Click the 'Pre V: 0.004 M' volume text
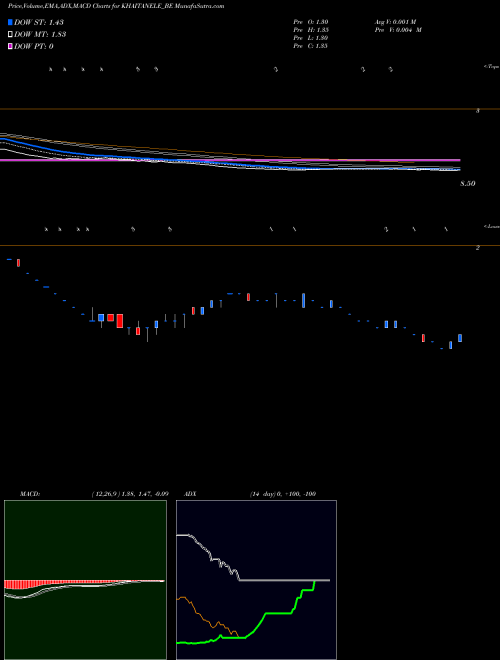 click(398, 30)
